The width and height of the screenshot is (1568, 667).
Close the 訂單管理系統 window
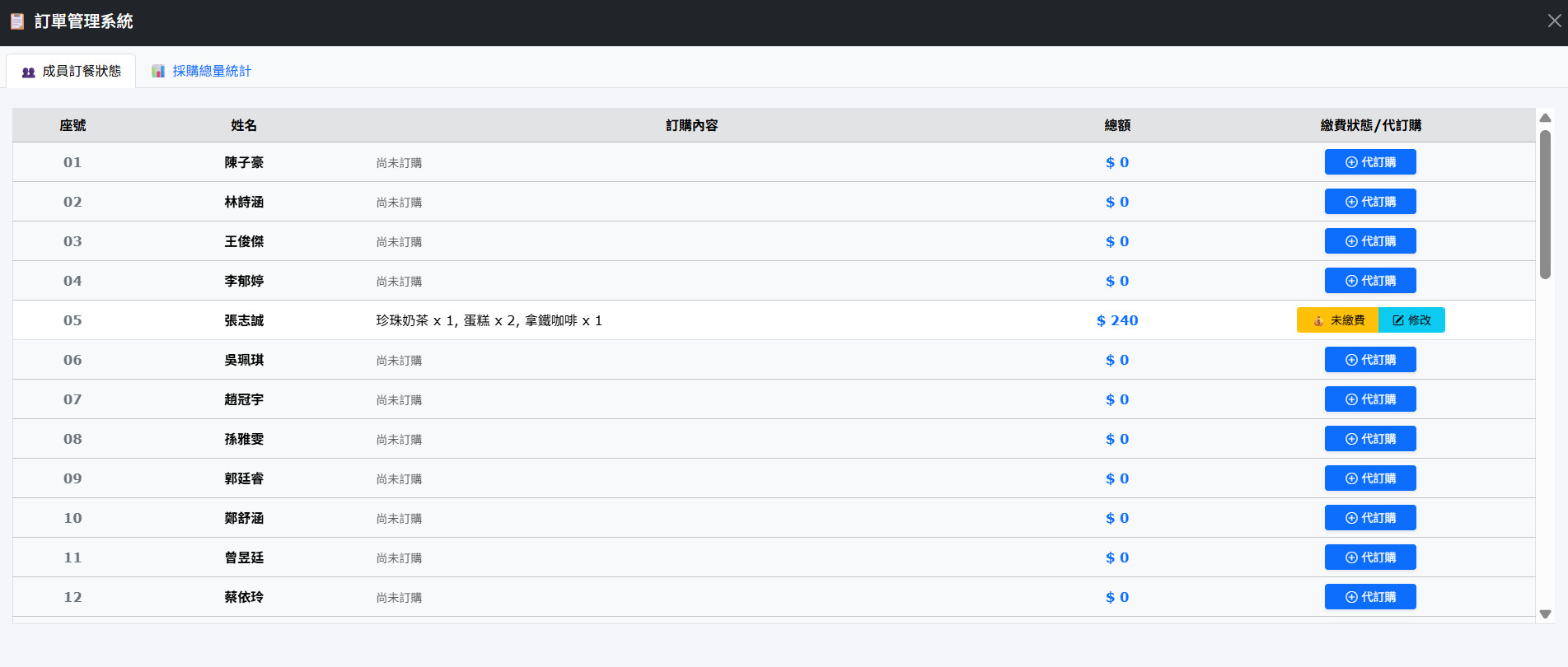(1554, 21)
